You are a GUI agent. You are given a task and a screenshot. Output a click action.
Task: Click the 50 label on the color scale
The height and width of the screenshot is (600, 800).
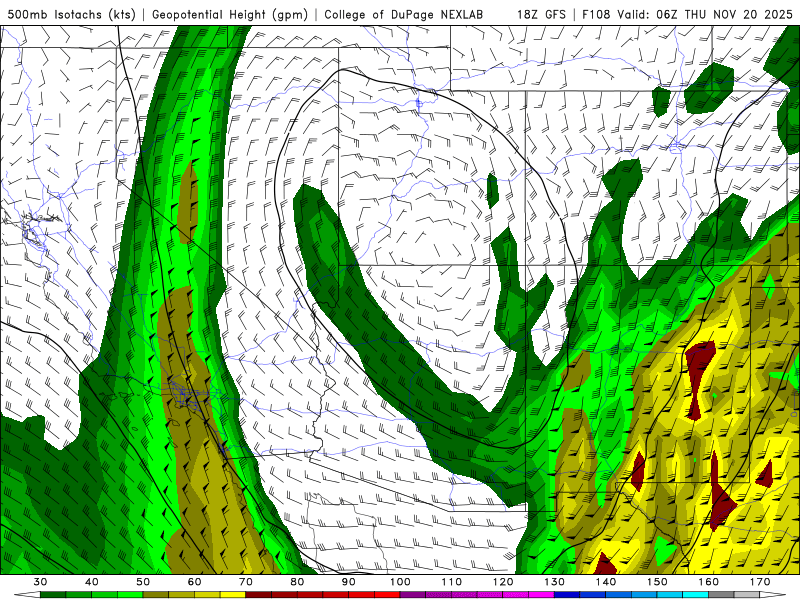[143, 582]
